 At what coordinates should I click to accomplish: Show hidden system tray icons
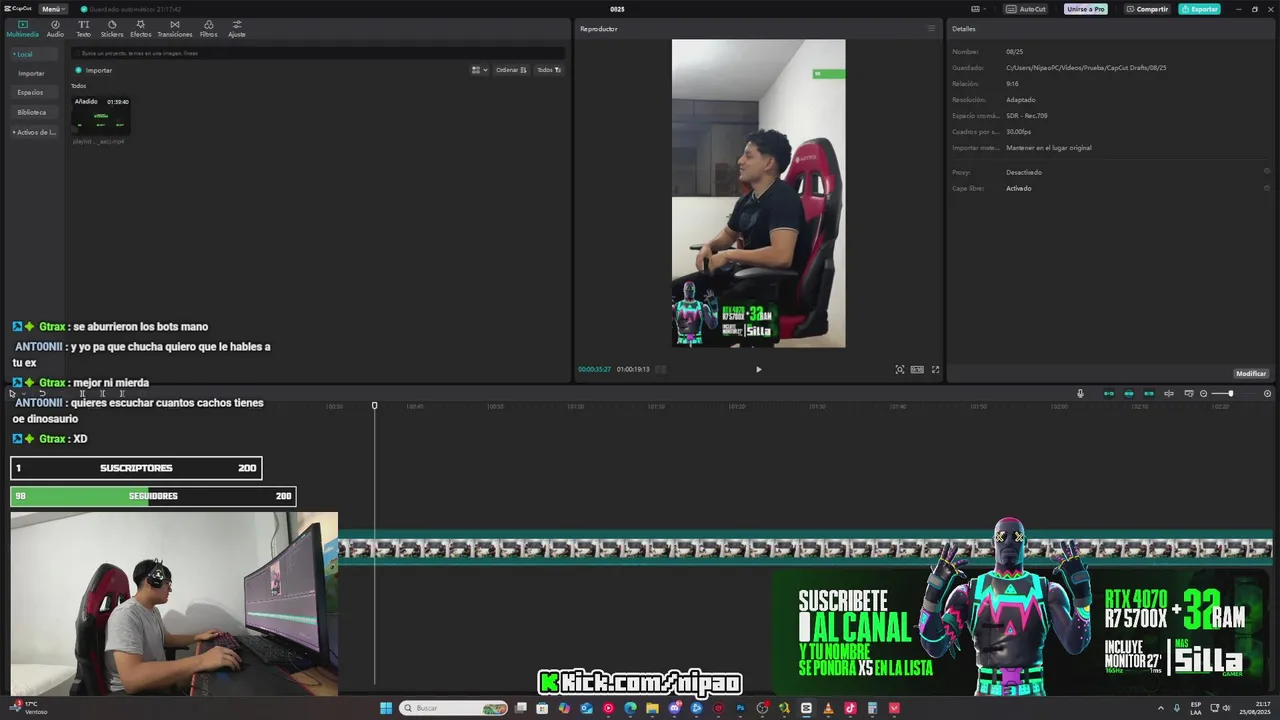click(x=1160, y=708)
